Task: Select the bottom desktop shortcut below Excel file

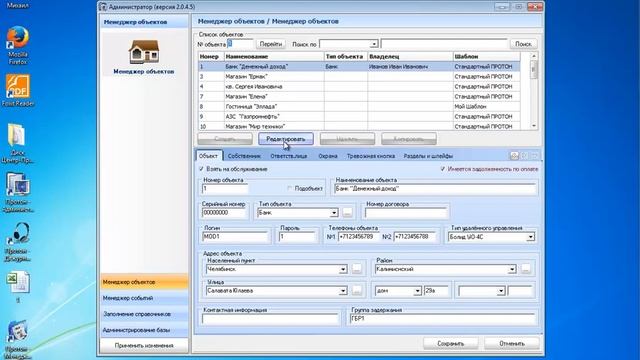Action: pyautogui.click(x=18, y=339)
